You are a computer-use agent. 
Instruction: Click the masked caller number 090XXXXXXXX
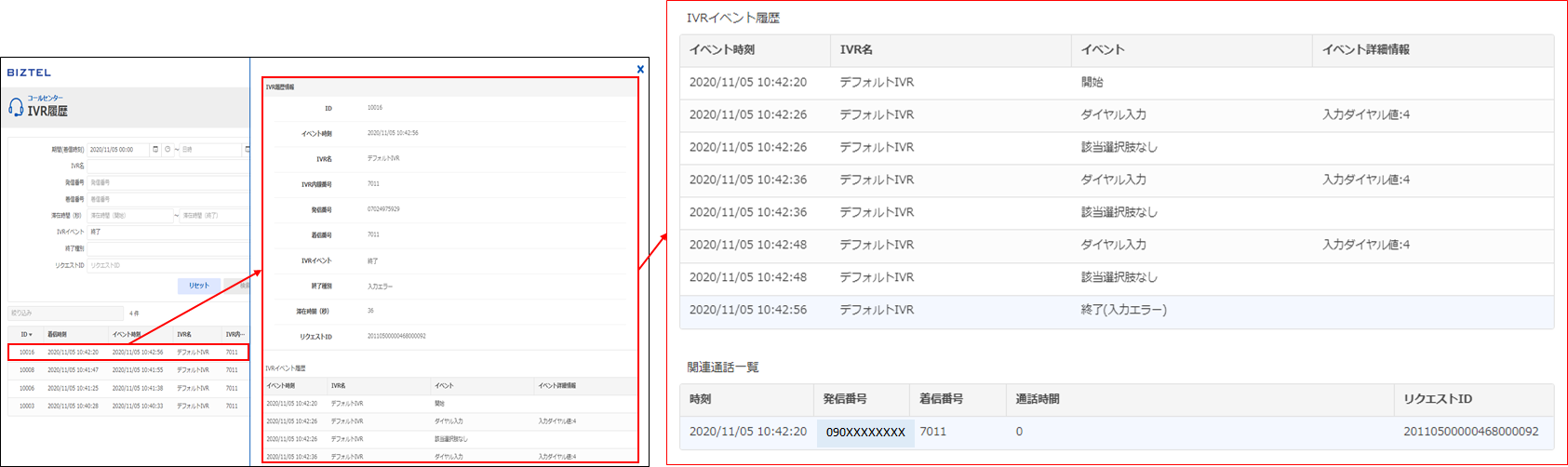click(x=865, y=432)
